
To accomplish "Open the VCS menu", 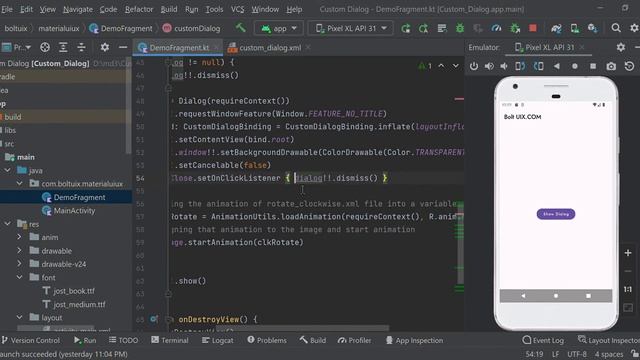I will click(237, 9).
